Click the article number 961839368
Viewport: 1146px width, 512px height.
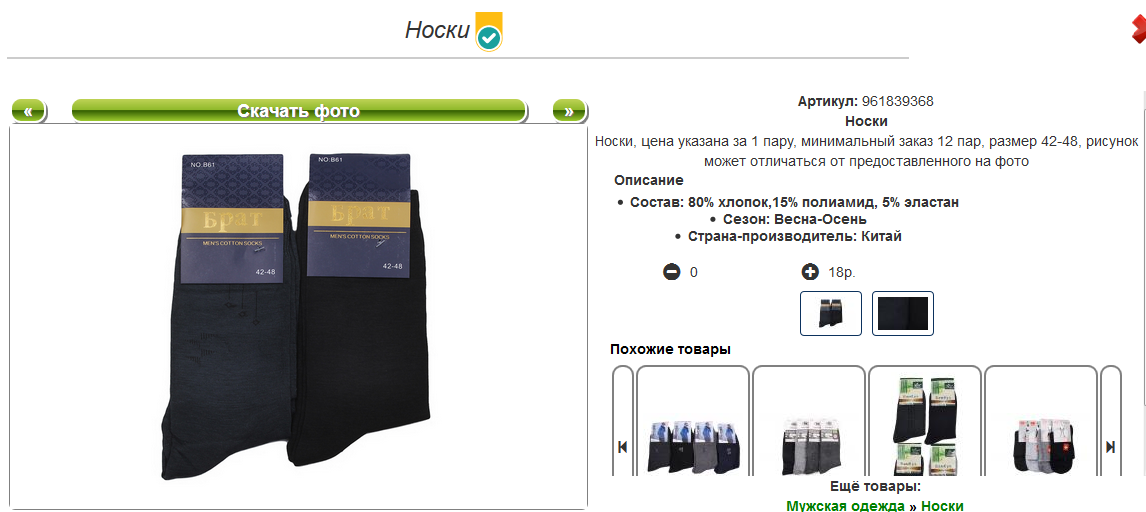click(x=898, y=102)
